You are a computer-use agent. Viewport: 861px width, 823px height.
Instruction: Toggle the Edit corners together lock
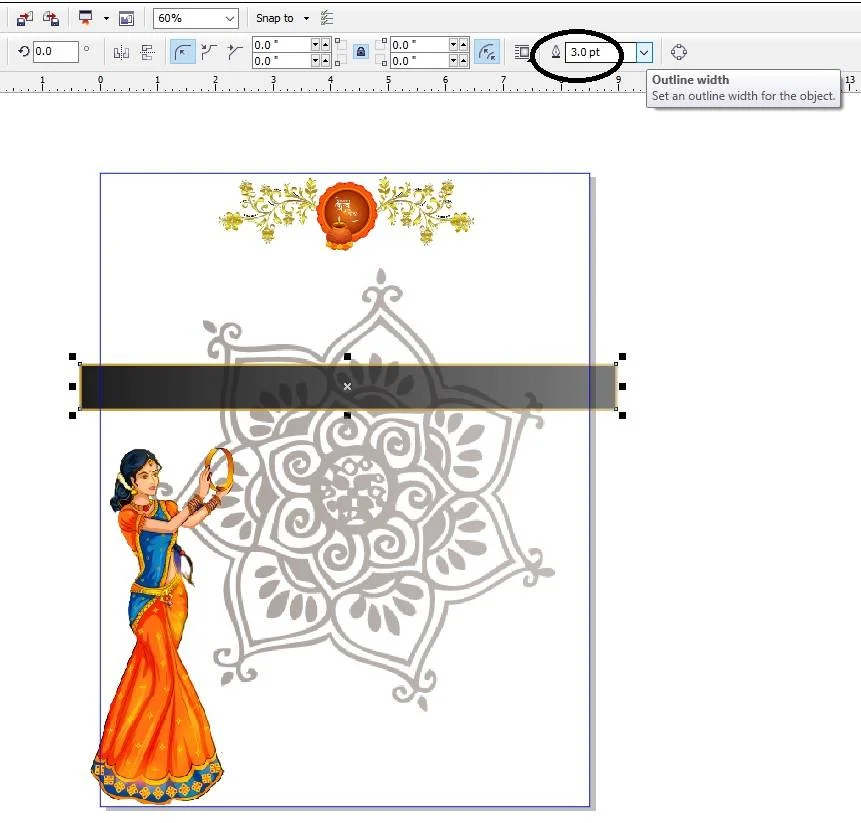click(361, 52)
